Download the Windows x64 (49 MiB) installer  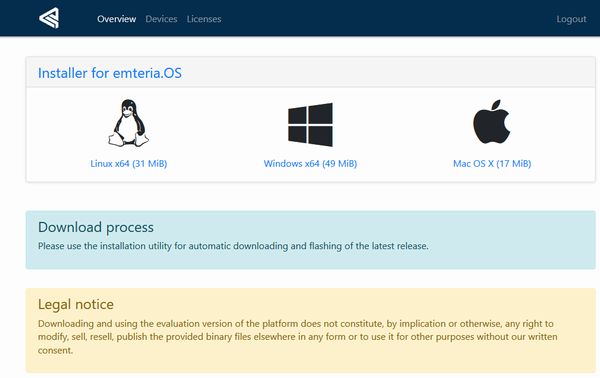click(x=310, y=163)
